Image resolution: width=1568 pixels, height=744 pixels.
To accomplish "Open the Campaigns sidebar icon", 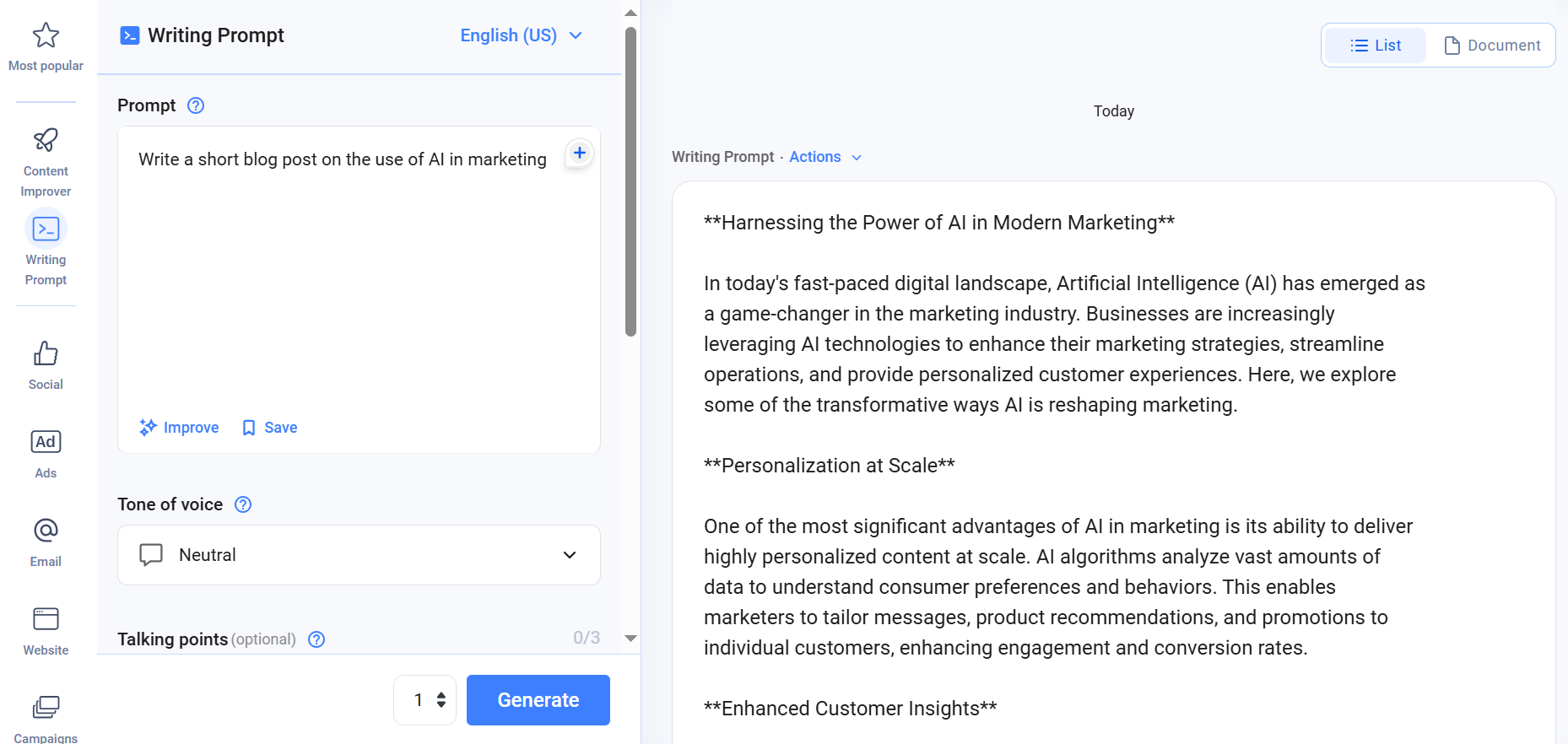I will click(x=46, y=708).
